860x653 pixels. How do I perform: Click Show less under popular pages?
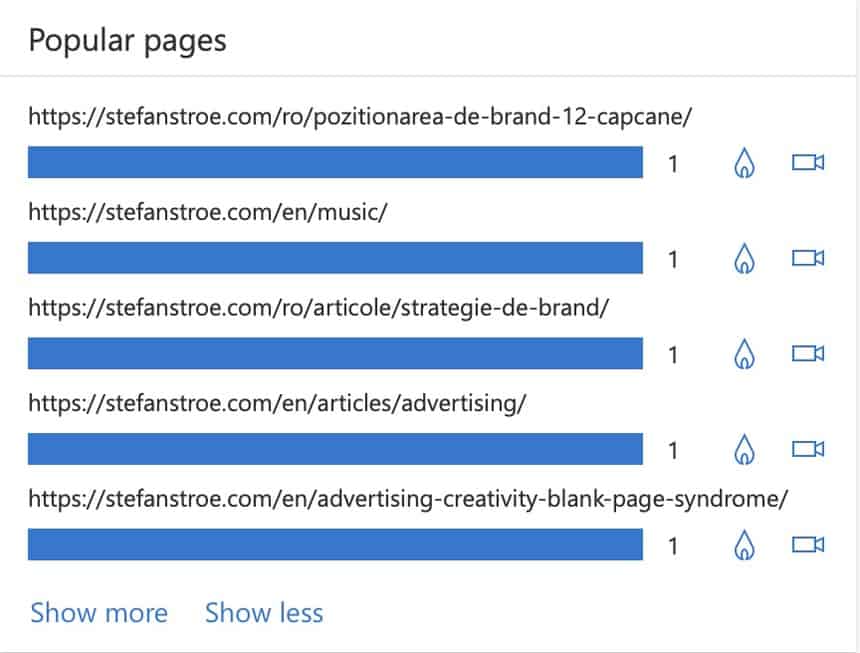point(264,613)
